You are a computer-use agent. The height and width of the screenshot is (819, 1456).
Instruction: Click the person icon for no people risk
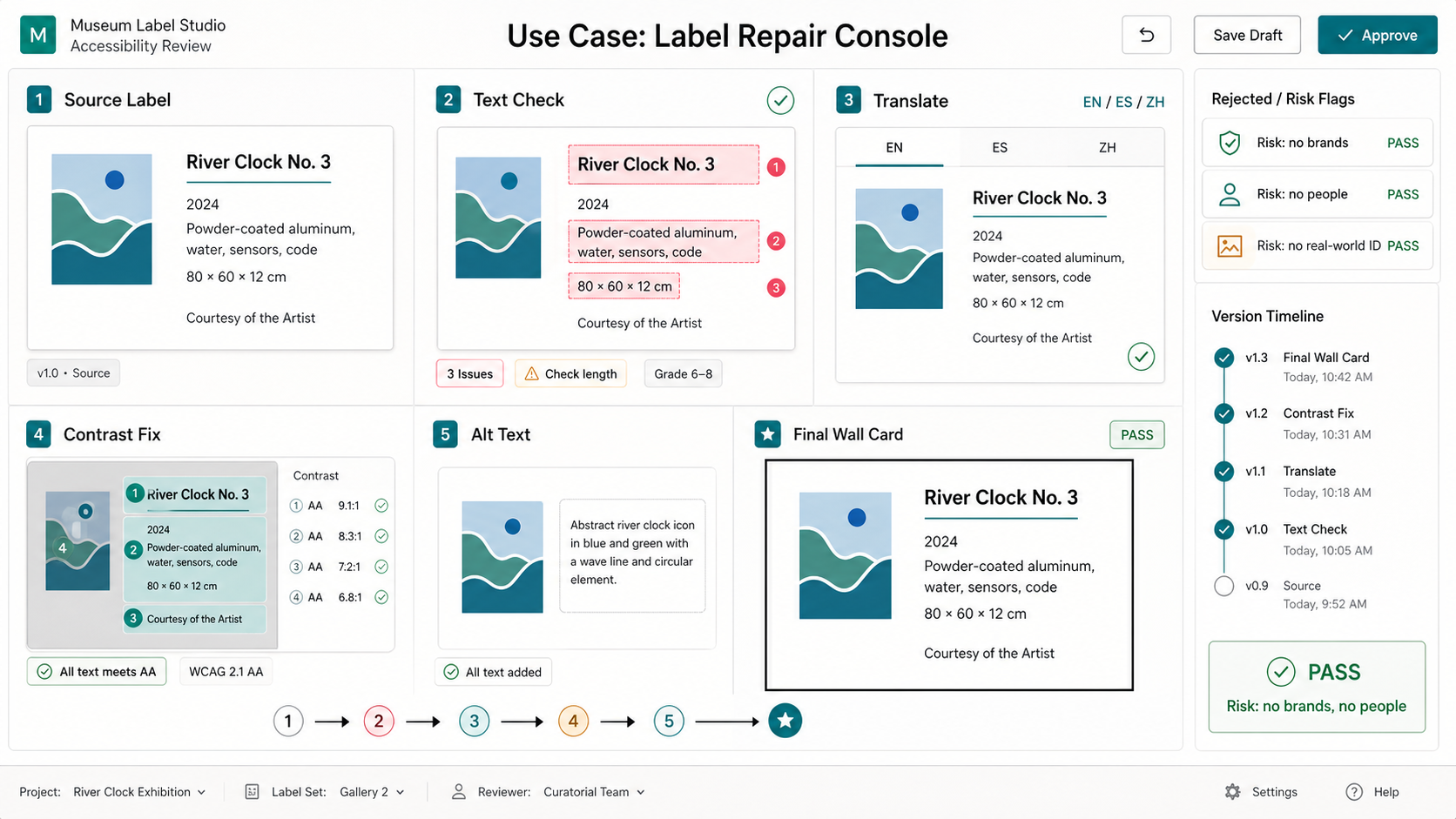1229,194
